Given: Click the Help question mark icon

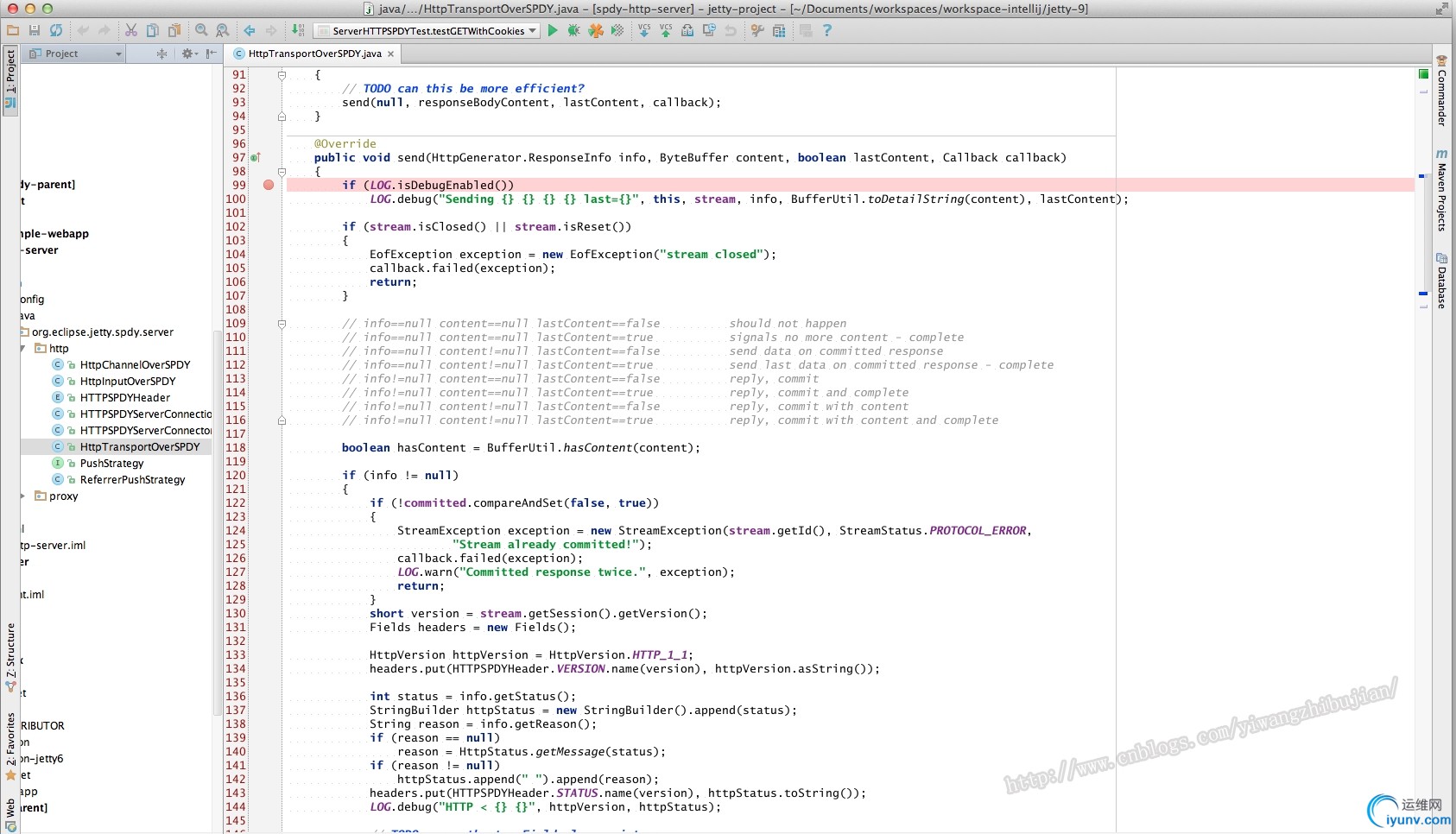Looking at the screenshot, I should 827,30.
